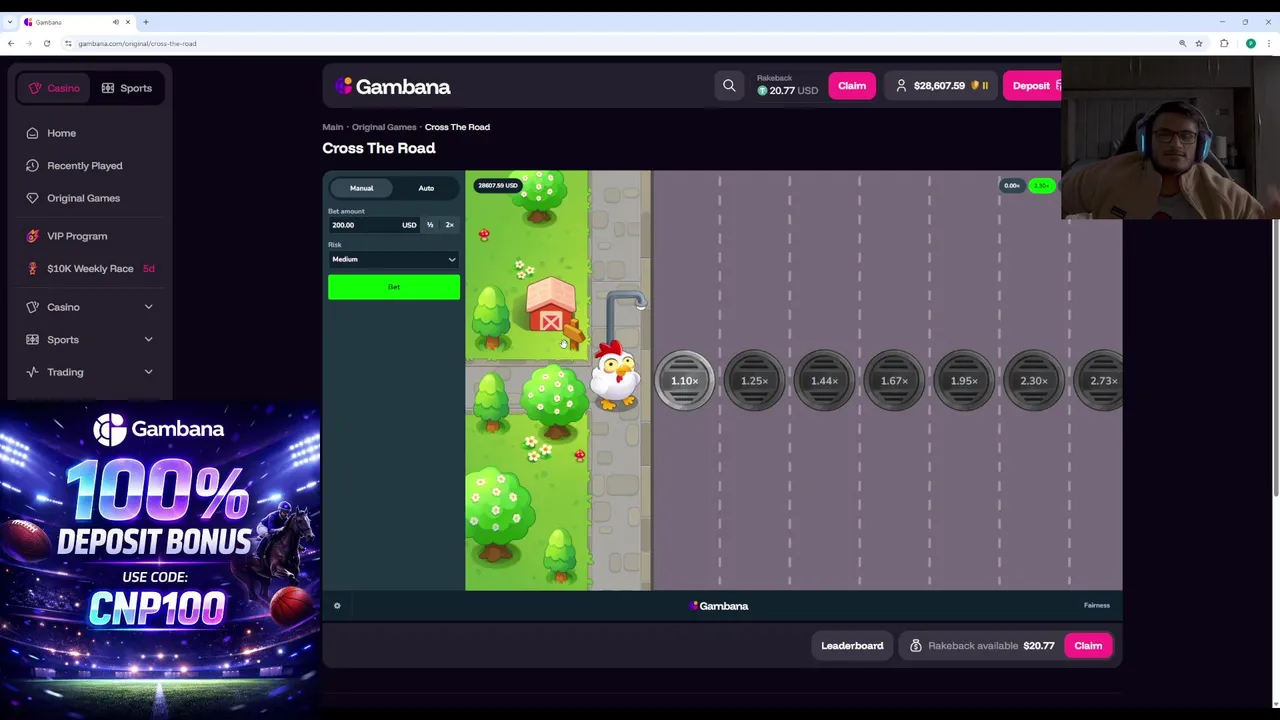Open a new browser tab
Screen dimensions: 1280x720
click(x=146, y=22)
